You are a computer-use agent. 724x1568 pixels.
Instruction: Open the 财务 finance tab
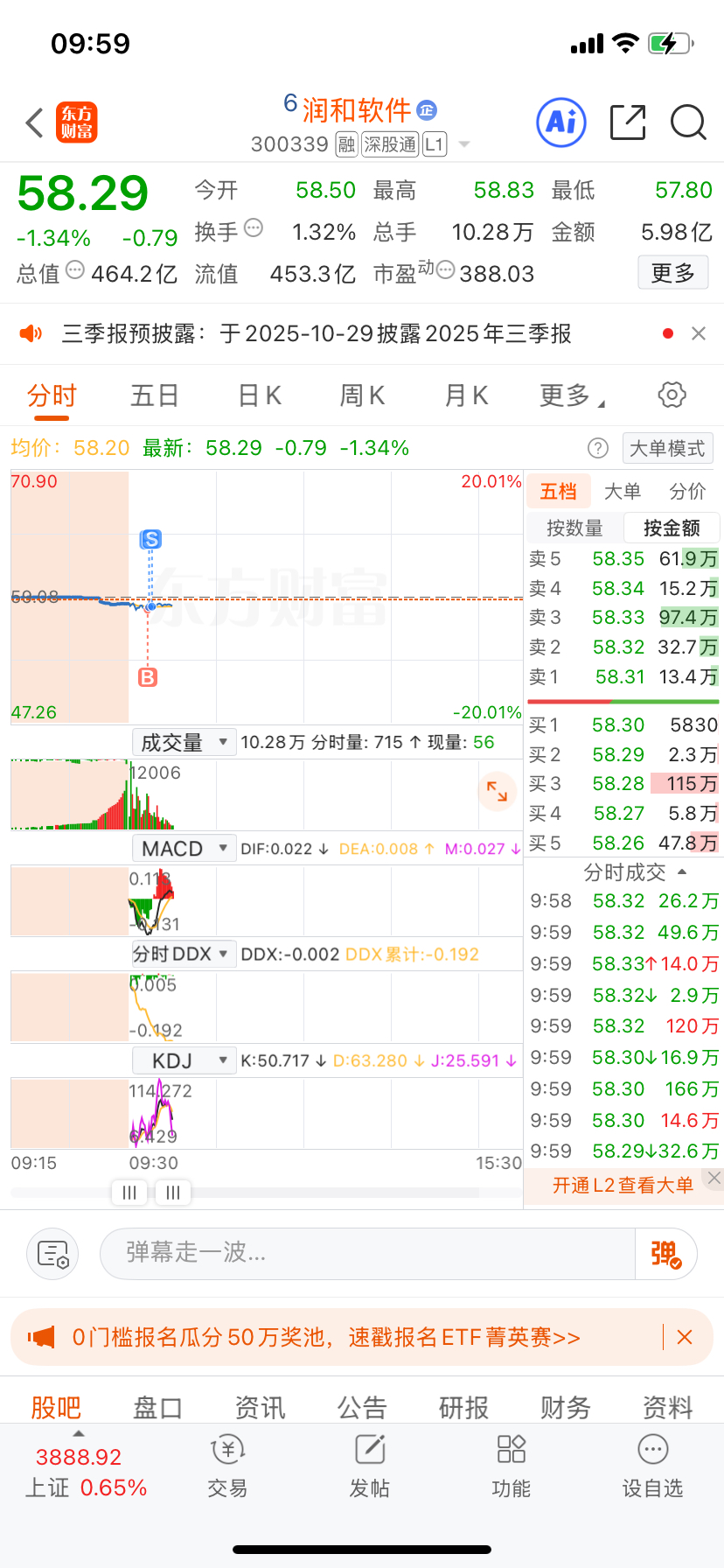coord(566,1407)
